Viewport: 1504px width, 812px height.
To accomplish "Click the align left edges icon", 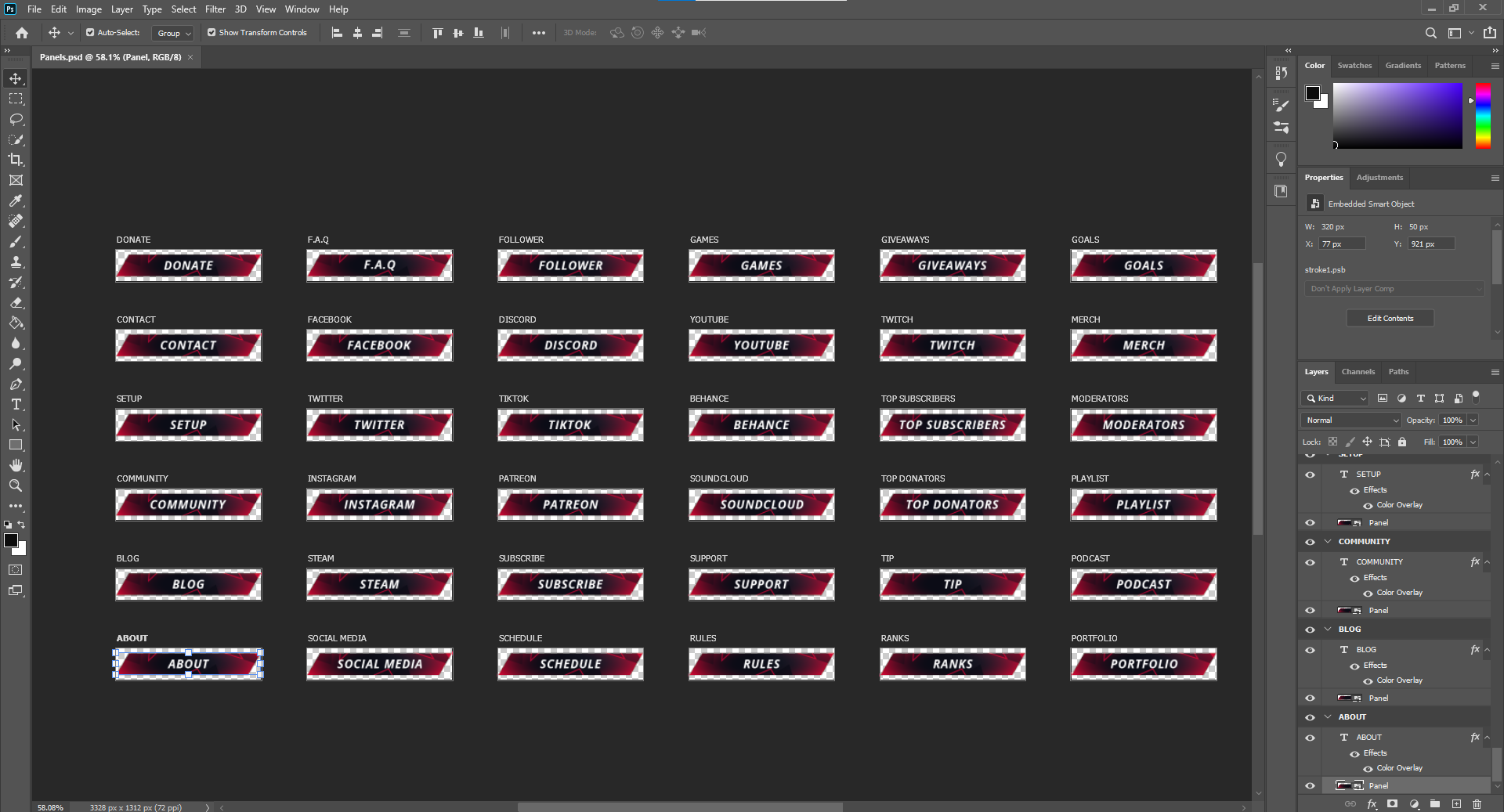I will click(x=337, y=33).
